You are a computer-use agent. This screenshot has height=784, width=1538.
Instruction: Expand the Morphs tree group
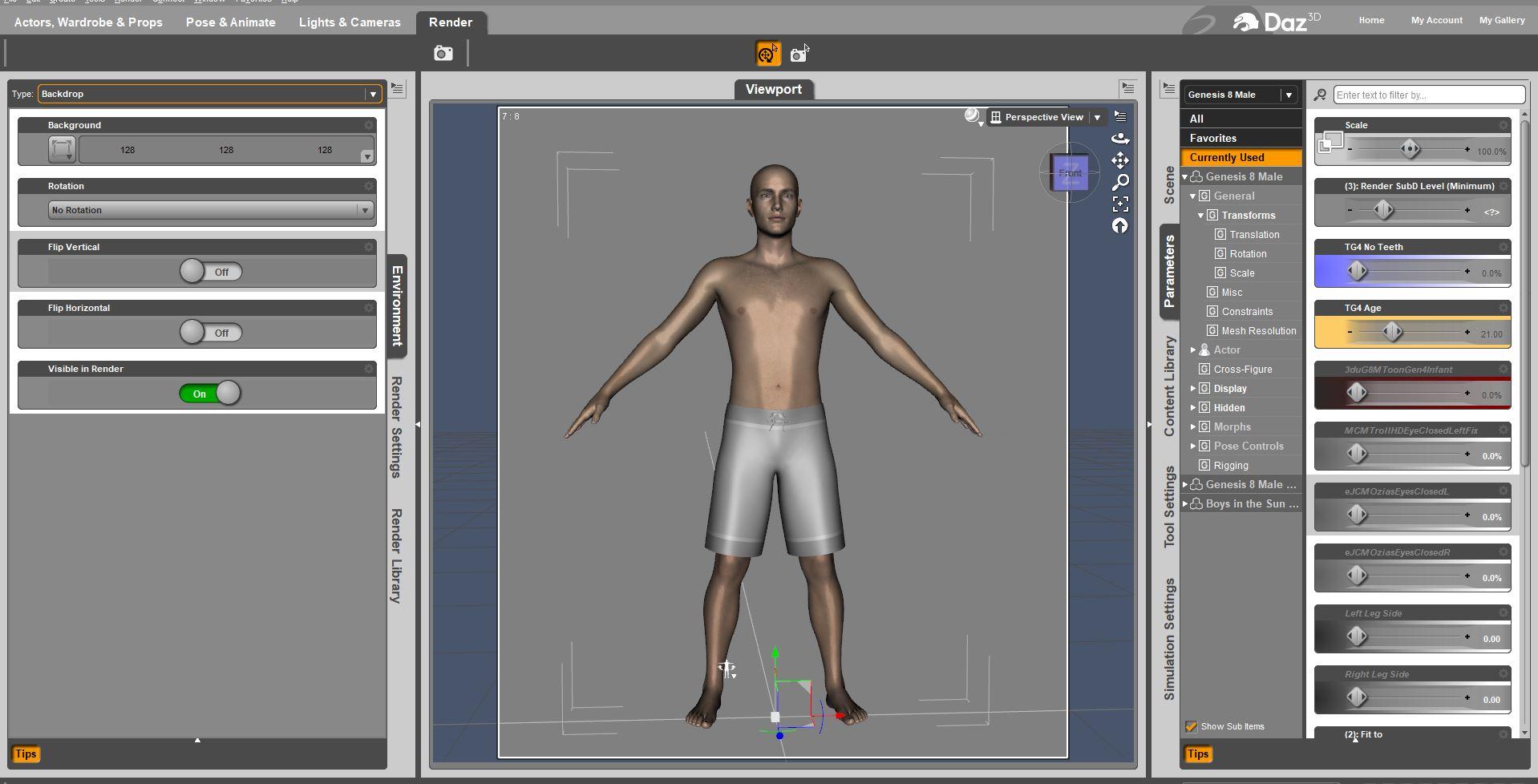[x=1193, y=427]
